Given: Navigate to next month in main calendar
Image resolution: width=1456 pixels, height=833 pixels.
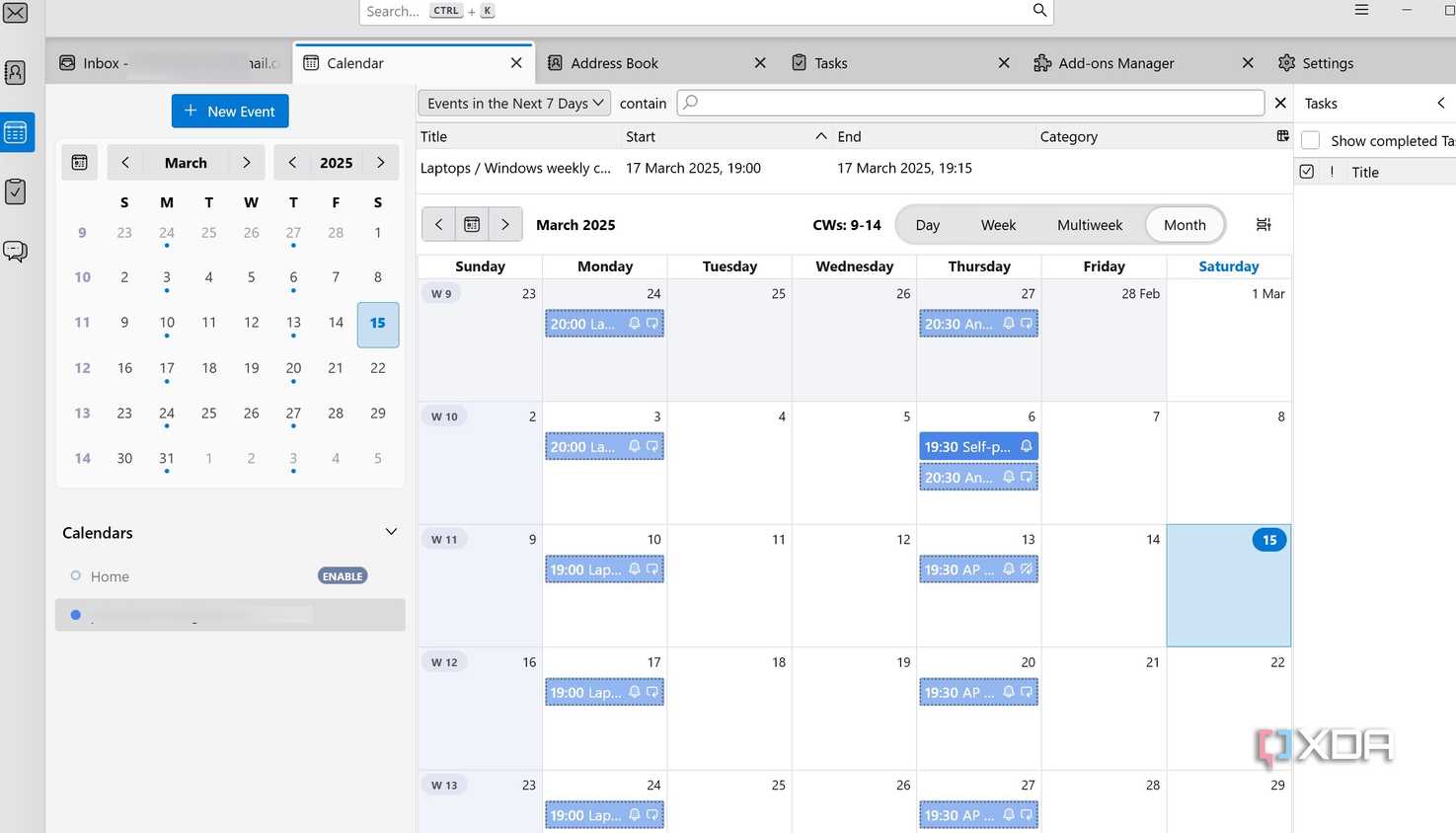Looking at the screenshot, I should coord(505,225).
